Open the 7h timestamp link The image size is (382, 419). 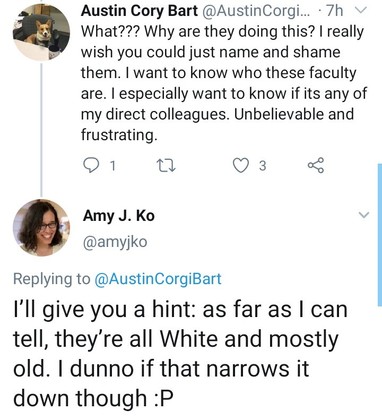click(334, 11)
